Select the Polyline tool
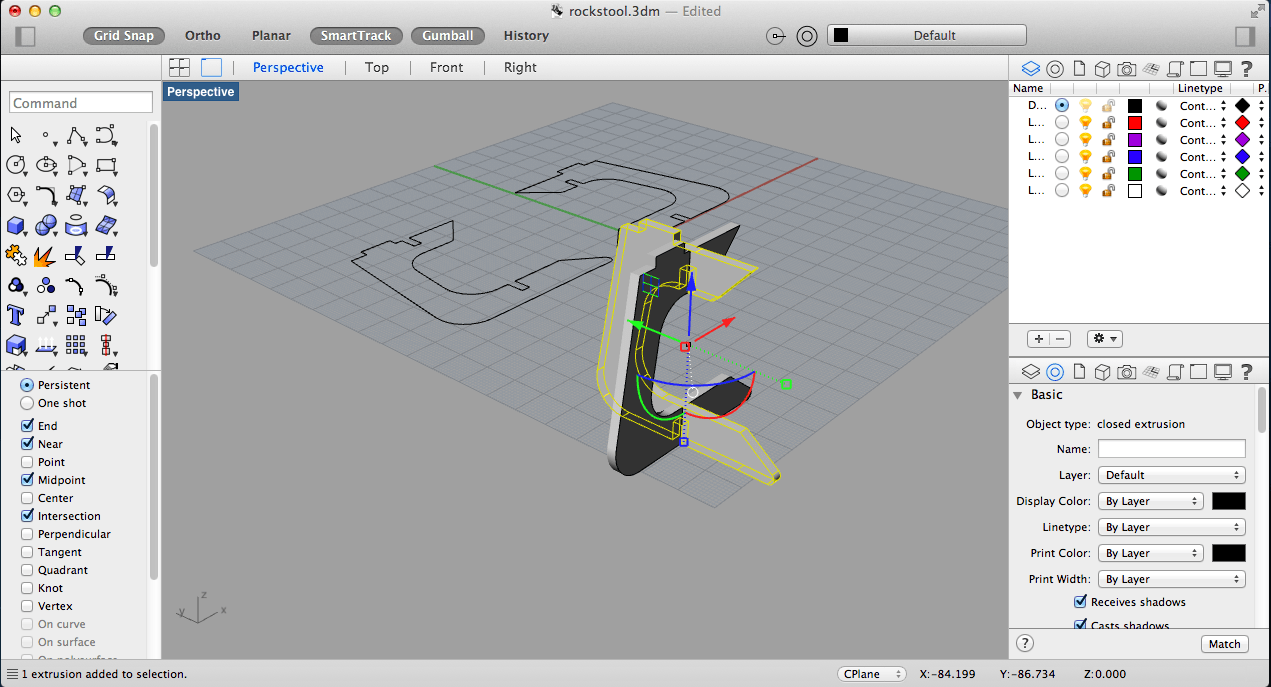Screen dimensions: 1271x687 click(x=76, y=135)
